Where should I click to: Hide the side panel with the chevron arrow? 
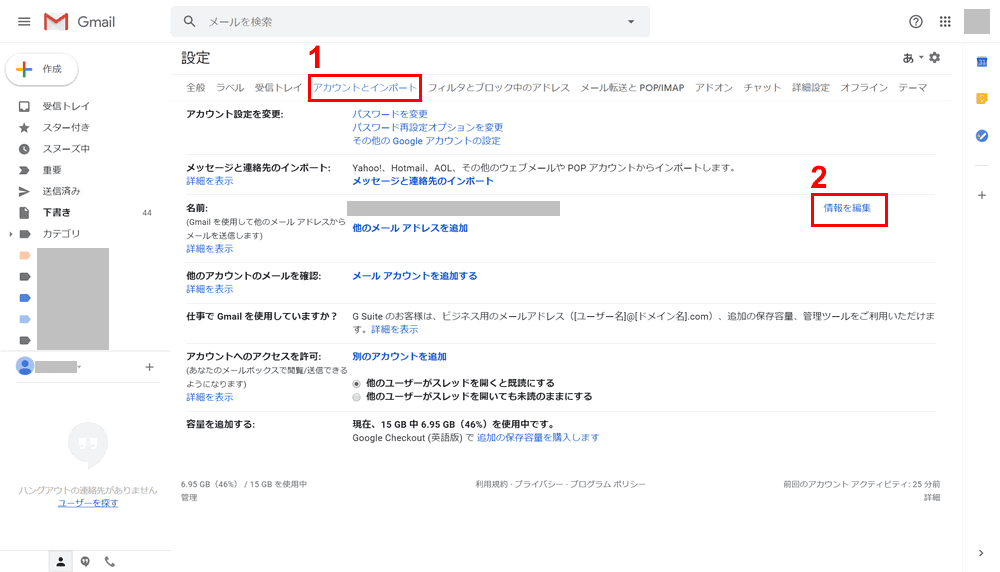pyautogui.click(x=981, y=553)
